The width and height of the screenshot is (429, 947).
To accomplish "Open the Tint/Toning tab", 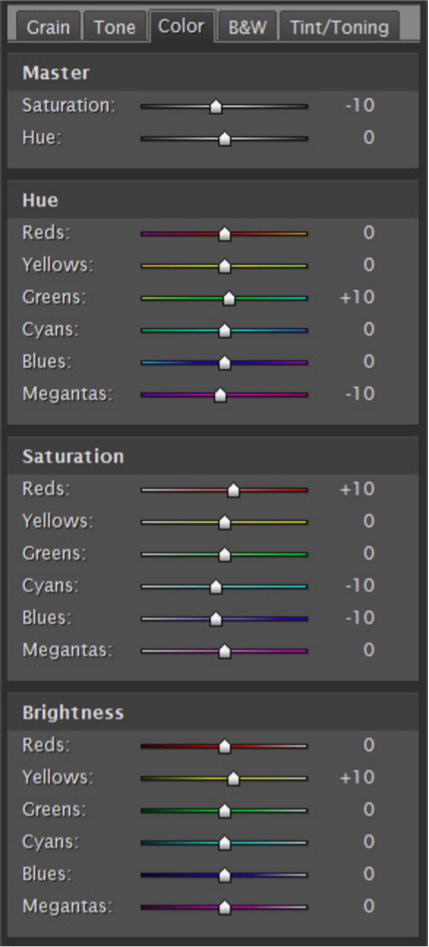I will pos(339,27).
